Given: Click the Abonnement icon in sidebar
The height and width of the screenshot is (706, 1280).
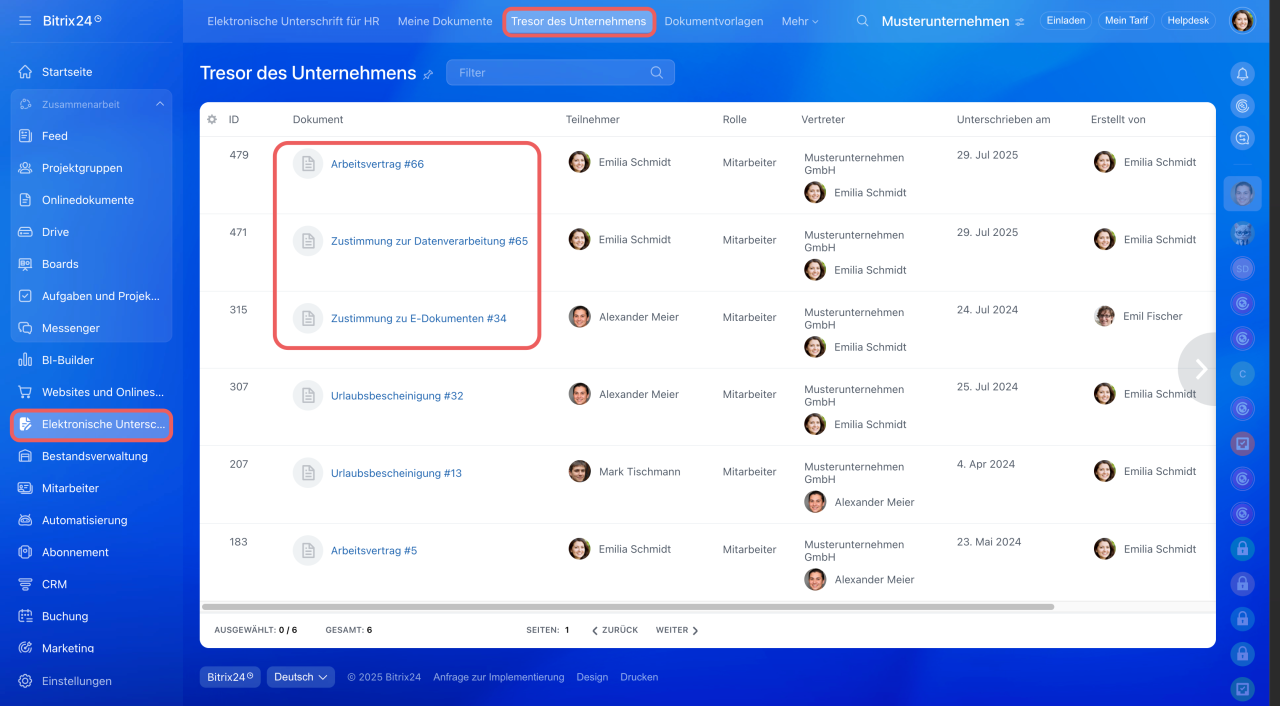Looking at the screenshot, I should 26,552.
